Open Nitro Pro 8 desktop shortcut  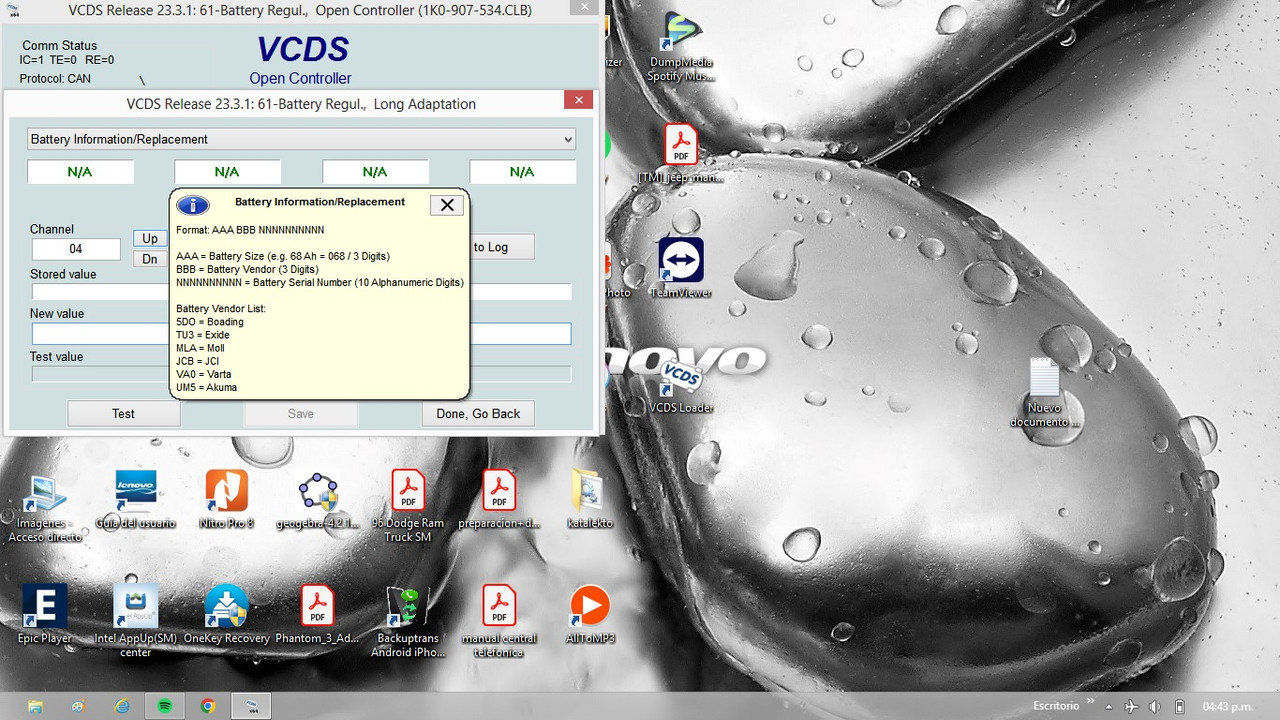coord(226,500)
